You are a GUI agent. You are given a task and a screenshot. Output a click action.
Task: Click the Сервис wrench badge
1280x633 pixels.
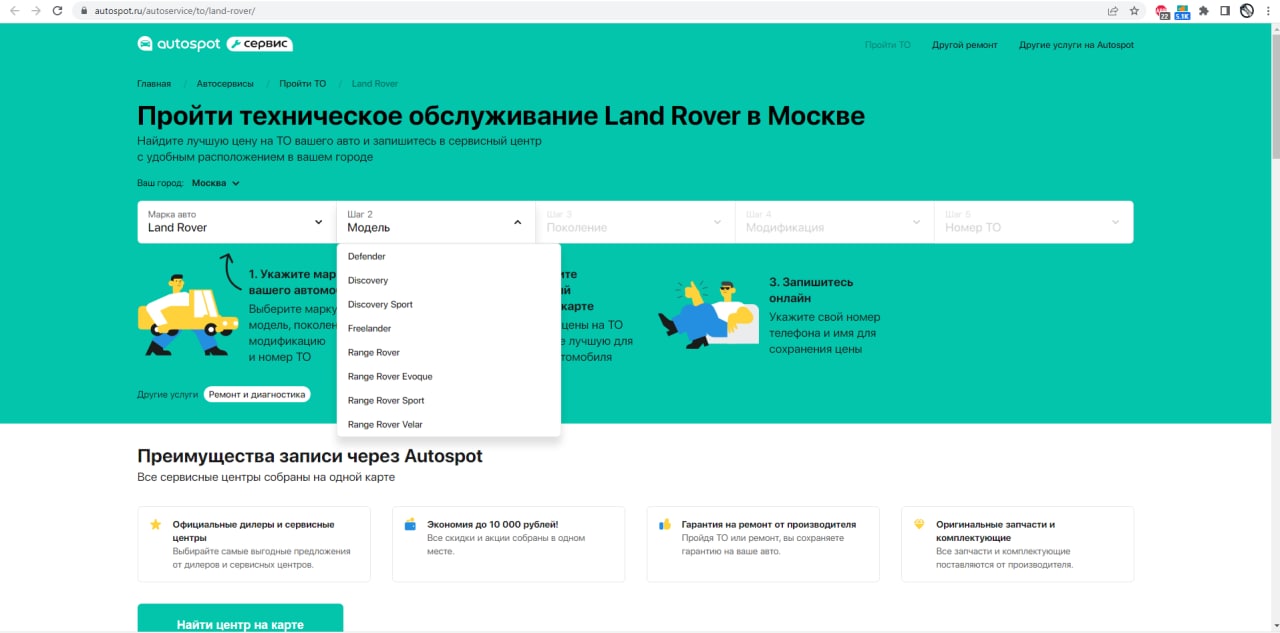pos(260,44)
